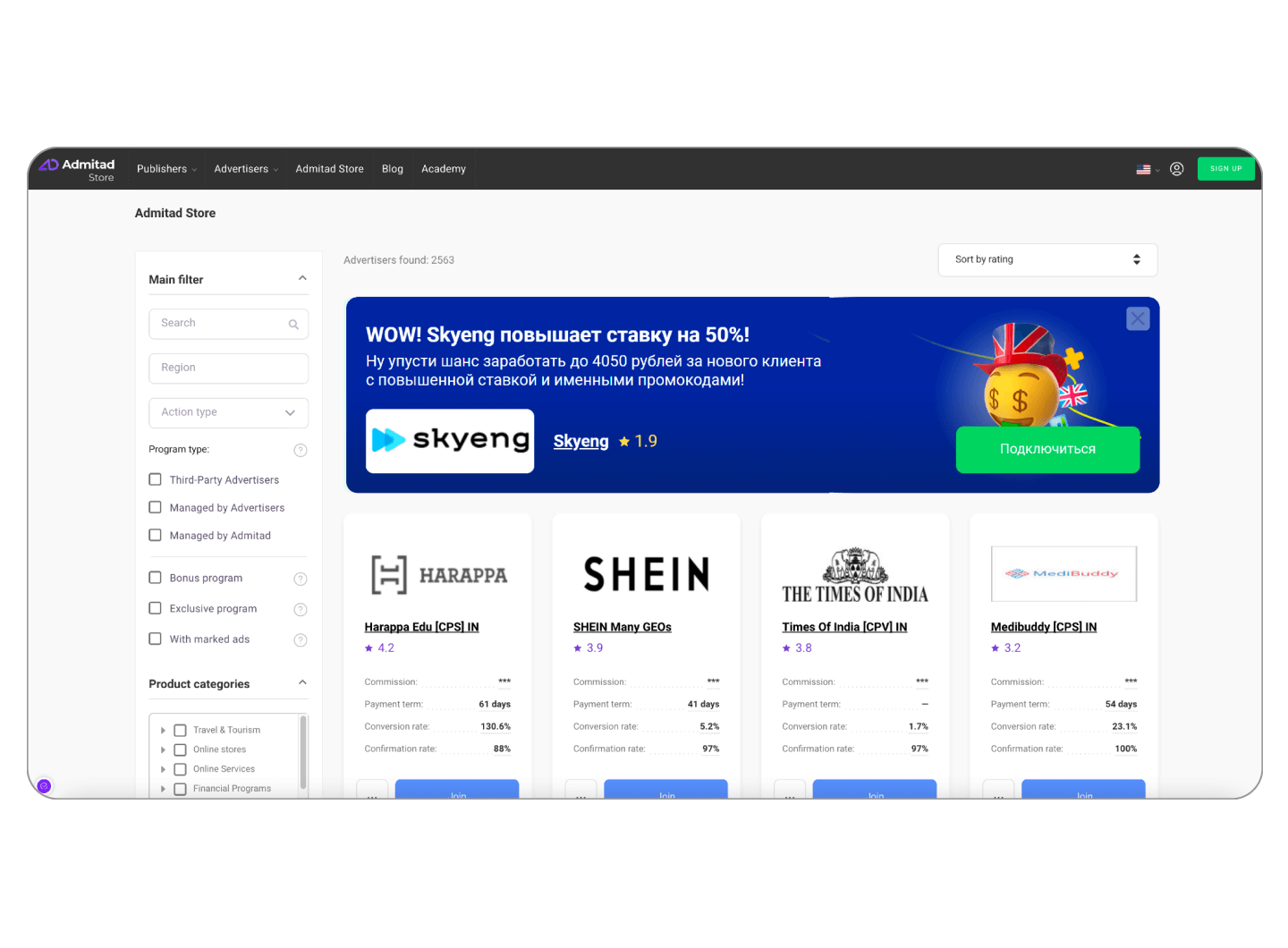1288x948 pixels.
Task: Open Times Of India [CPV] IN link
Action: click(x=844, y=627)
